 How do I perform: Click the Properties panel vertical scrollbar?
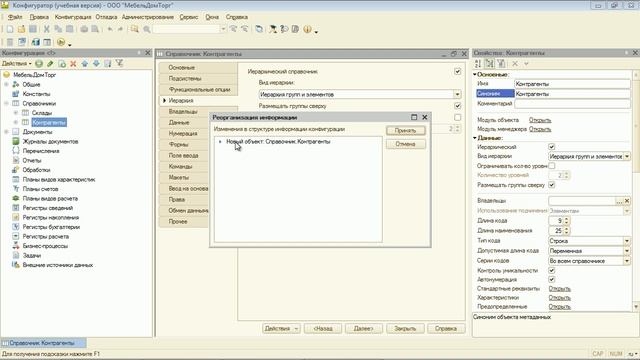tap(636, 190)
